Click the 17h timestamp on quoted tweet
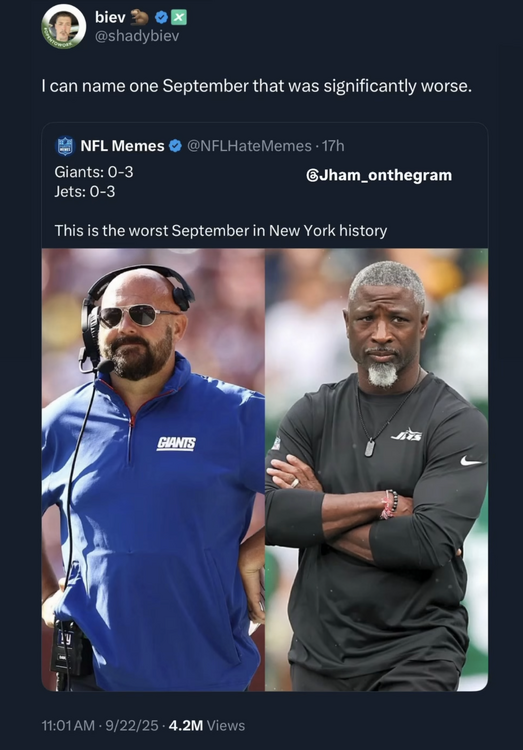 click(333, 146)
